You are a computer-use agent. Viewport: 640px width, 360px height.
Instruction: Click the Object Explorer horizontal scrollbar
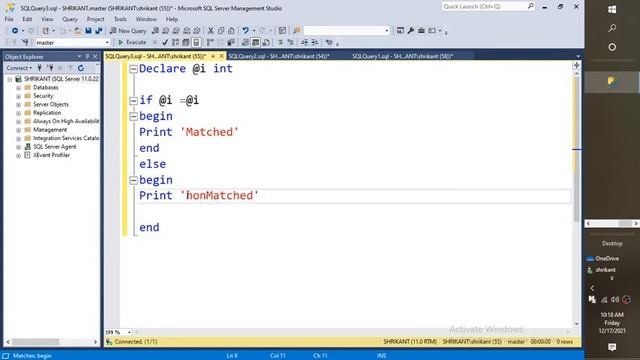[35, 342]
